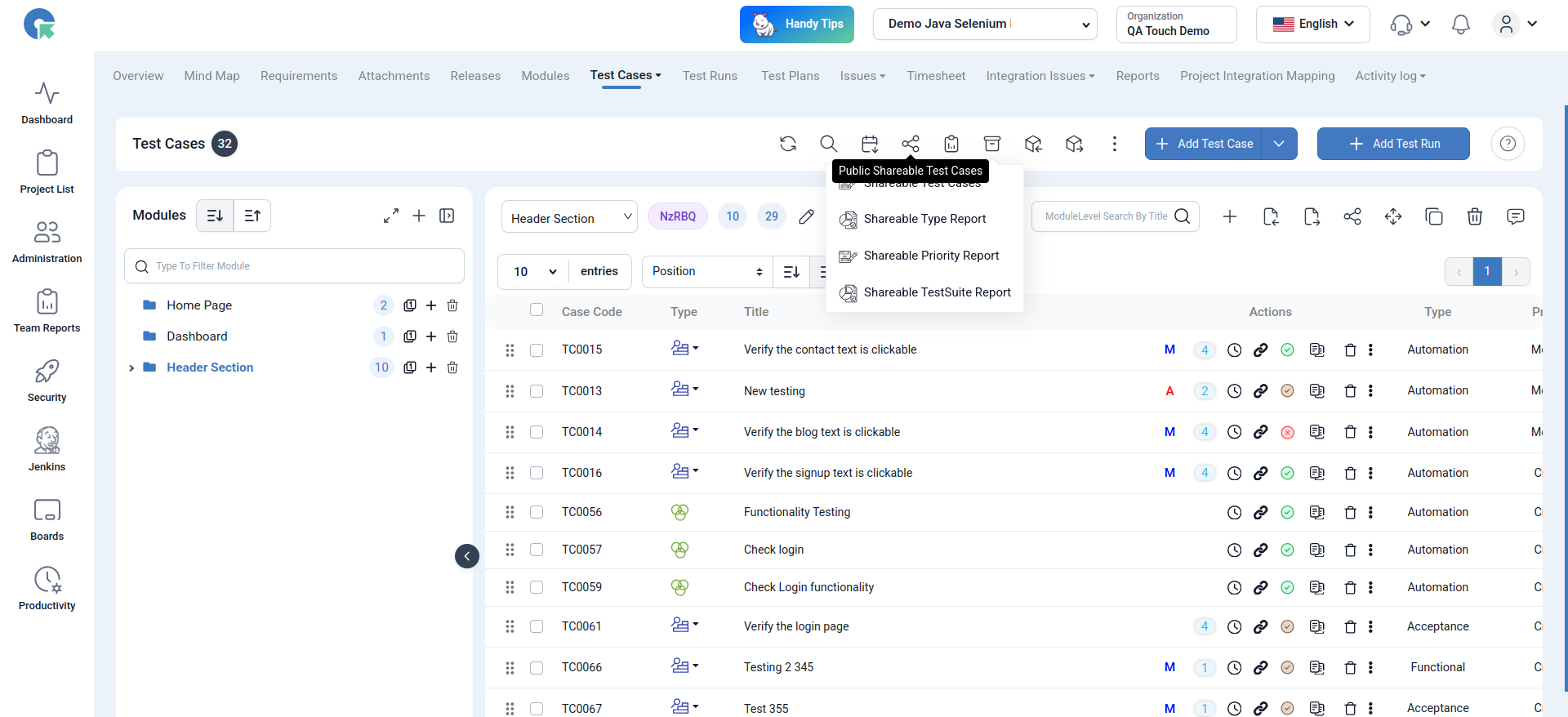Viewport: 1568px width, 717px height.
Task: Open the search magnifier icon beside refresh
Action: (828, 144)
